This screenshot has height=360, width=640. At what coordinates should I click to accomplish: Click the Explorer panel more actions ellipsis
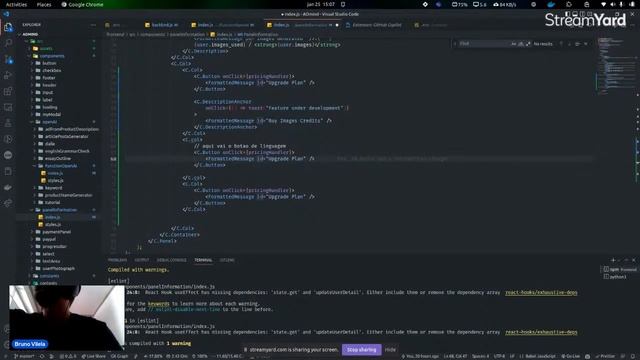93,25
